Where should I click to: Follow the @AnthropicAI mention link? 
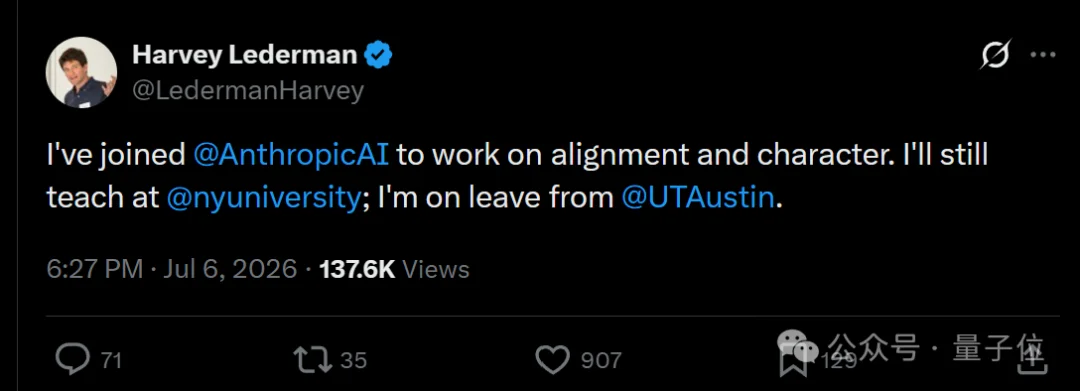(291, 156)
